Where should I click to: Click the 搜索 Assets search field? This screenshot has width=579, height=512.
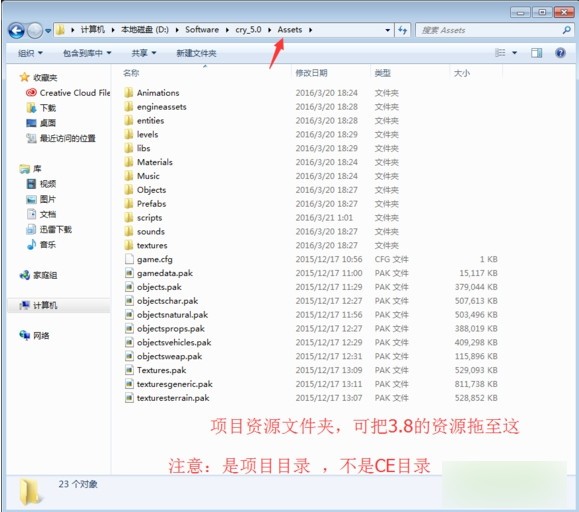tap(489, 30)
